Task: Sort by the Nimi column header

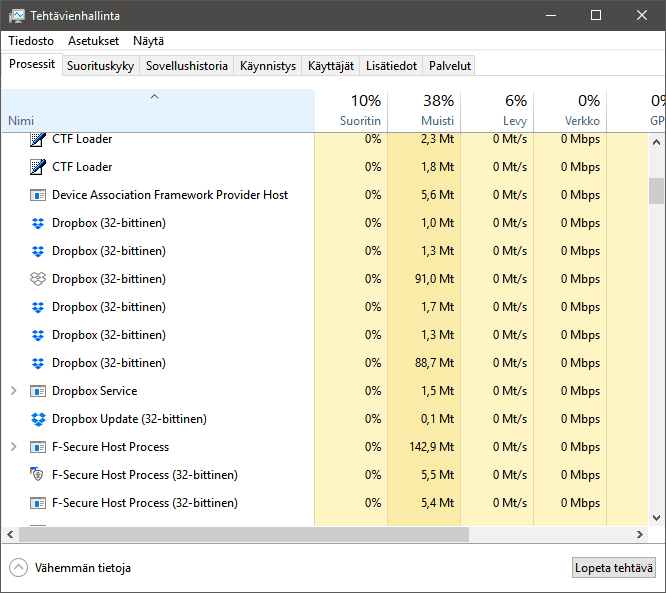Action: 158,110
